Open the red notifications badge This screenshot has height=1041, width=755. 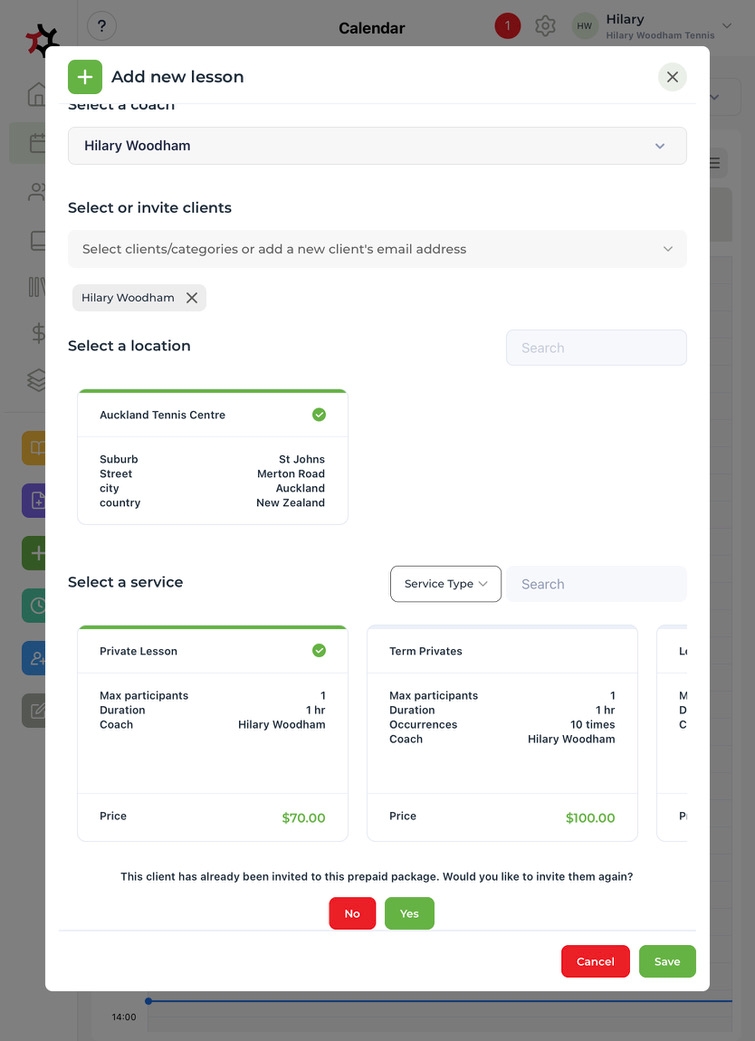(507, 26)
